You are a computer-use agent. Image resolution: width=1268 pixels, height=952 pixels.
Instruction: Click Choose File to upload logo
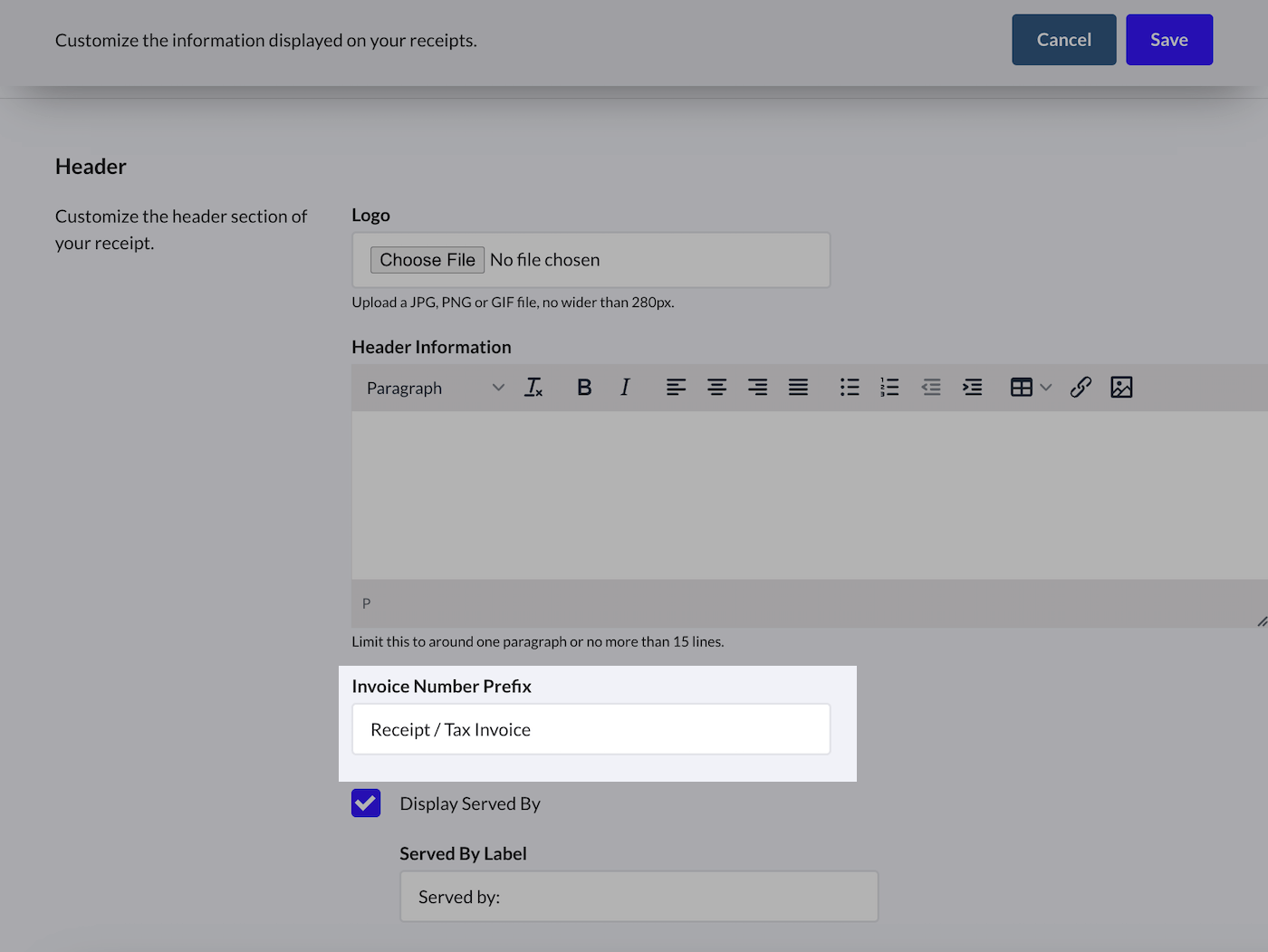point(427,260)
